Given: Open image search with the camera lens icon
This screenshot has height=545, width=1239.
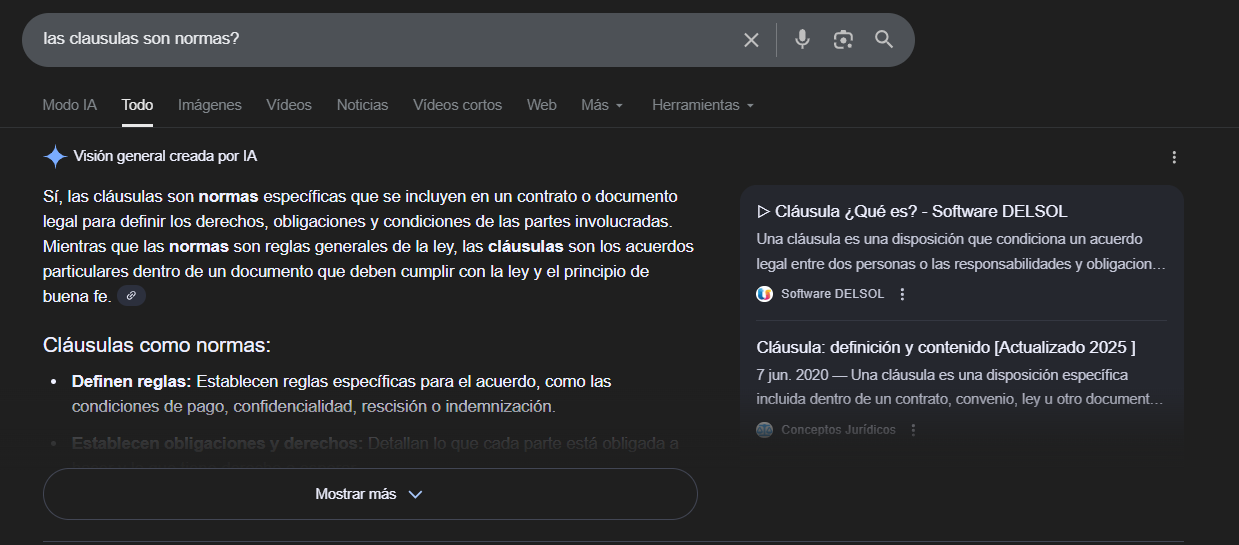Looking at the screenshot, I should tap(843, 39).
